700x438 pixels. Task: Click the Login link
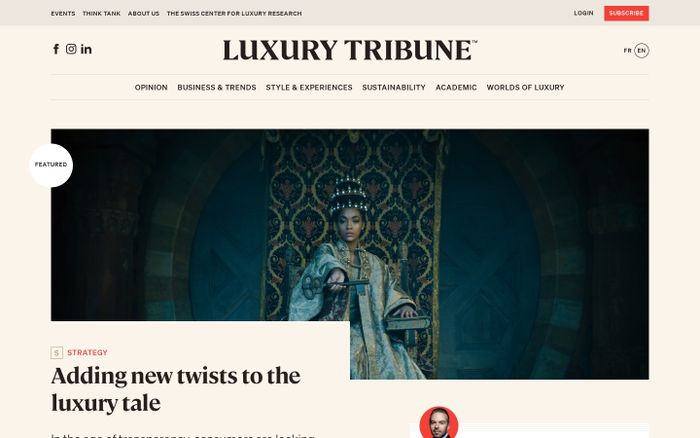tap(583, 13)
